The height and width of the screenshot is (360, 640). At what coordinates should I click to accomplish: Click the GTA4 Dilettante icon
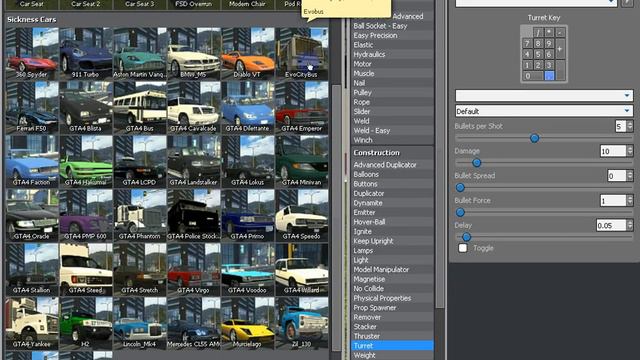tap(247, 107)
